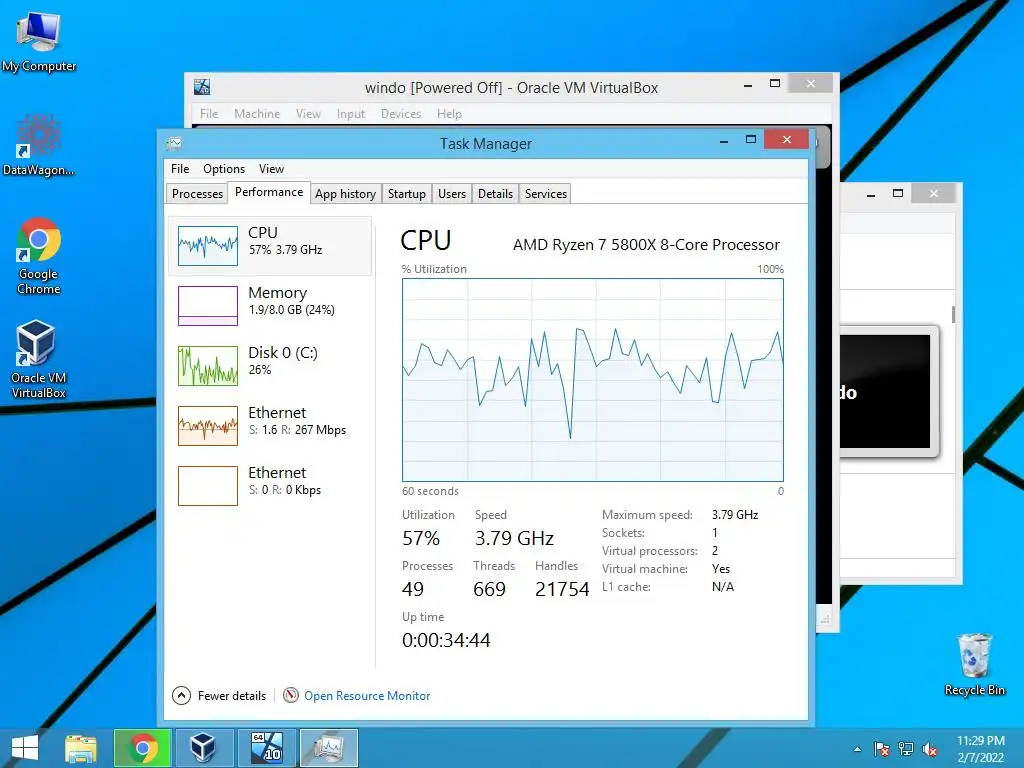Select the idle Ethernet adapter with 0 Kbps
This screenshot has height=768, width=1024.
[270, 486]
